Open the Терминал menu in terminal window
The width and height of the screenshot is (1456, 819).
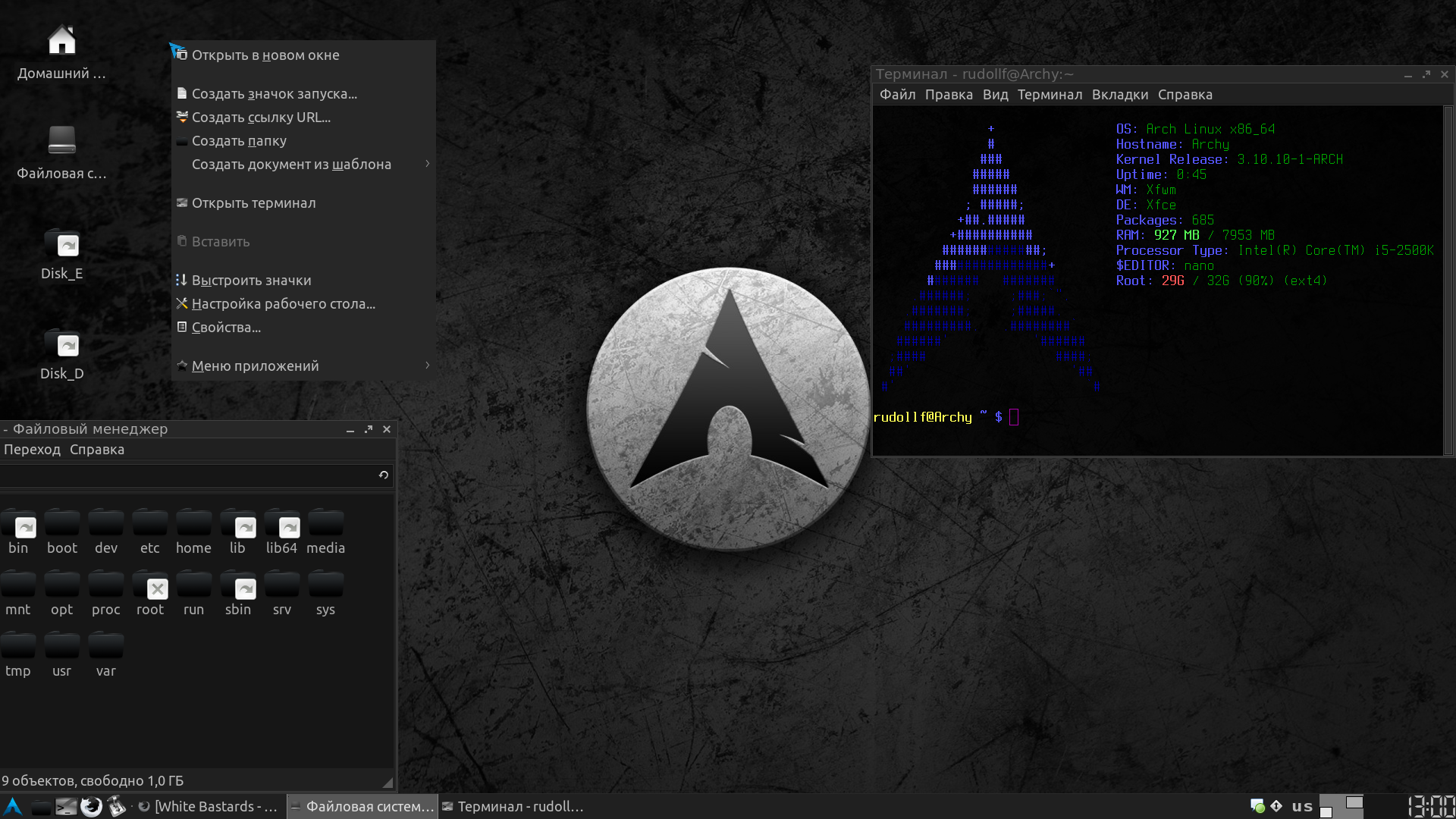pos(1050,95)
